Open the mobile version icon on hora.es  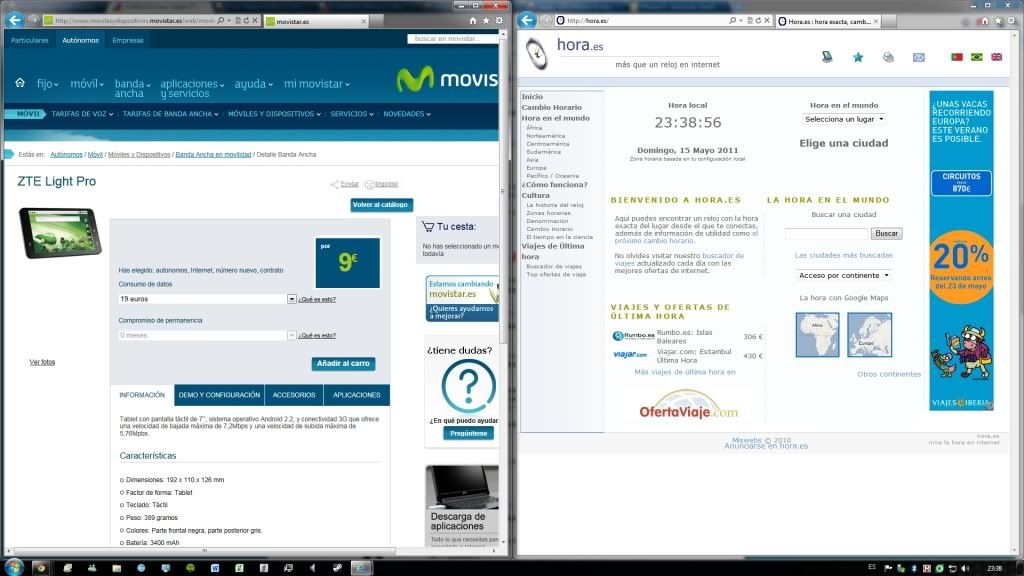click(827, 57)
